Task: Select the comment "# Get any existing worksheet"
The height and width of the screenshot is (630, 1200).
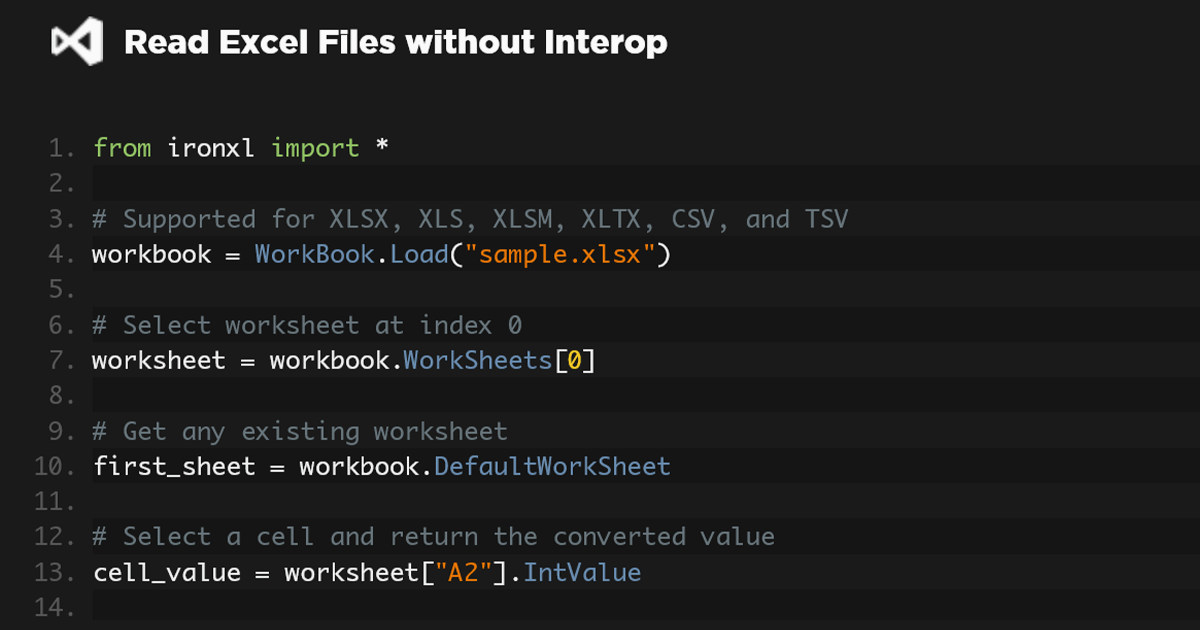Action: pos(300,431)
